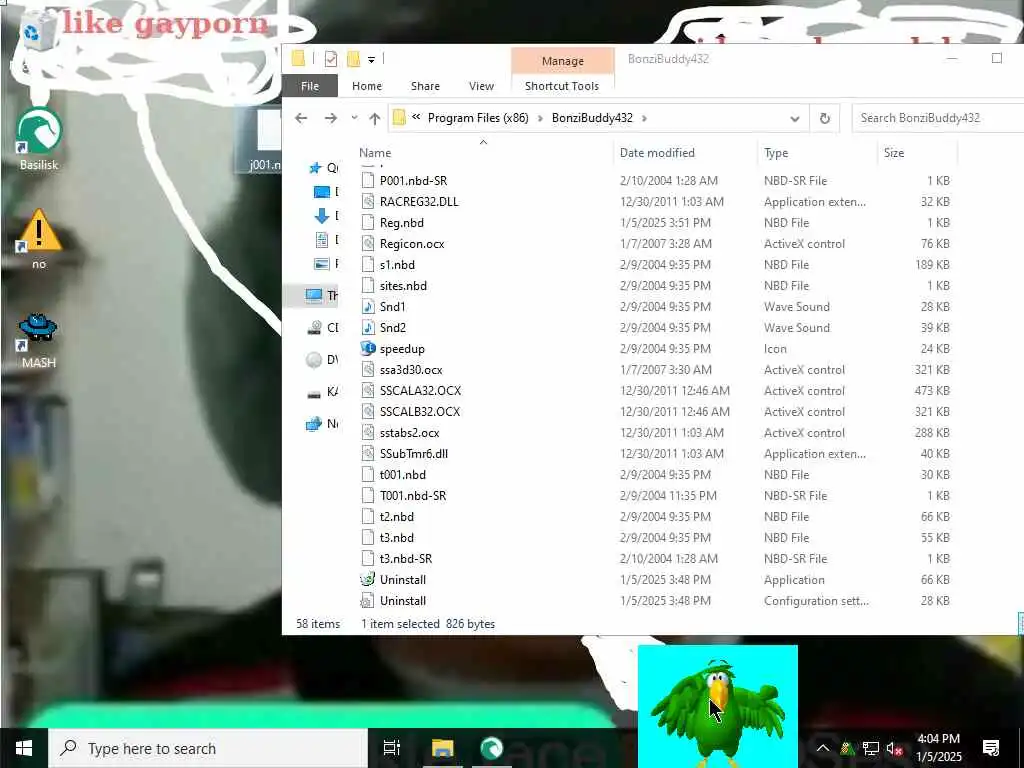Click the network tray icon
1024x768 pixels.
(870, 748)
